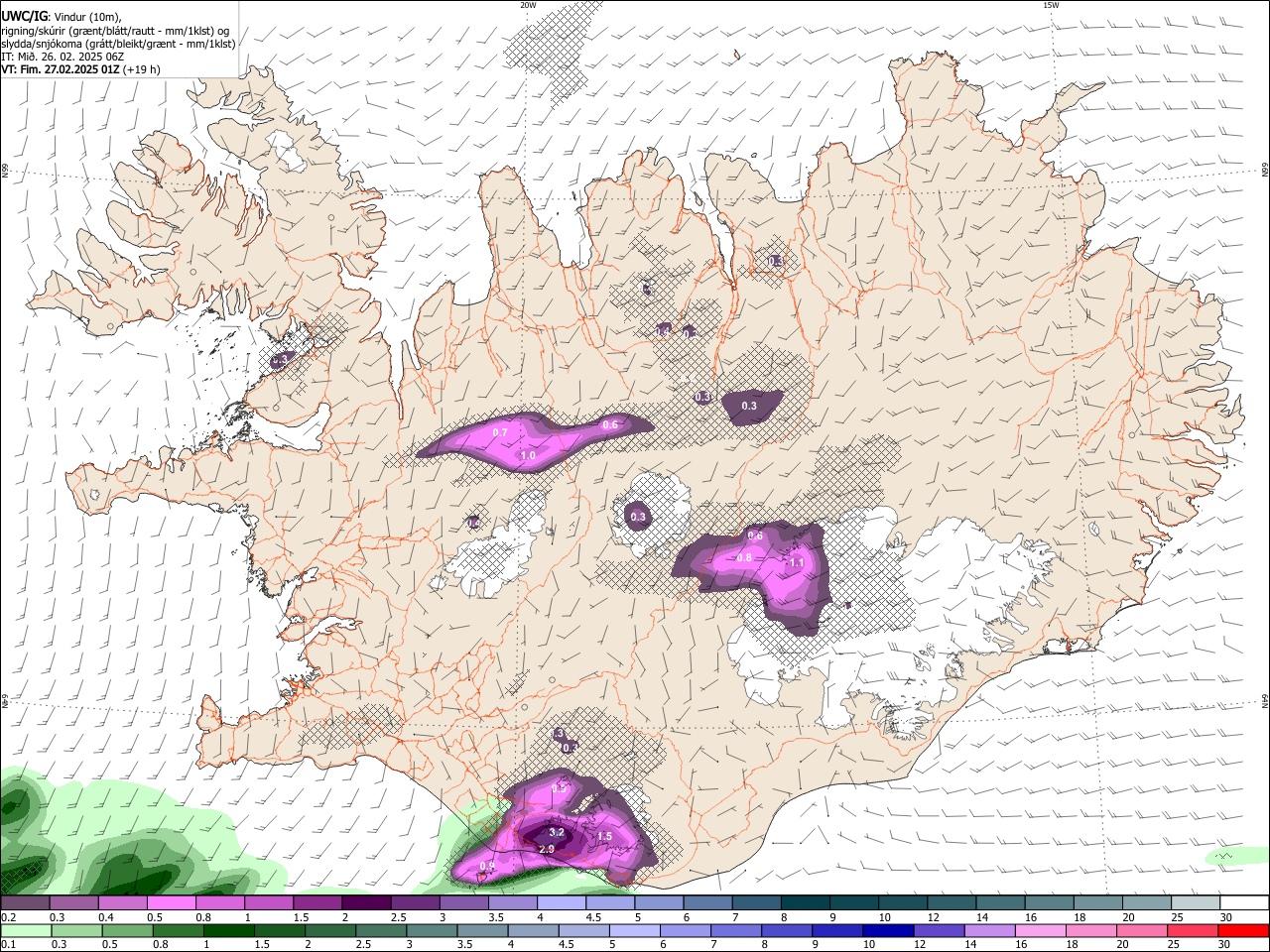
Task: Click the "0.4" label under the upper legend
Action: pos(106,917)
